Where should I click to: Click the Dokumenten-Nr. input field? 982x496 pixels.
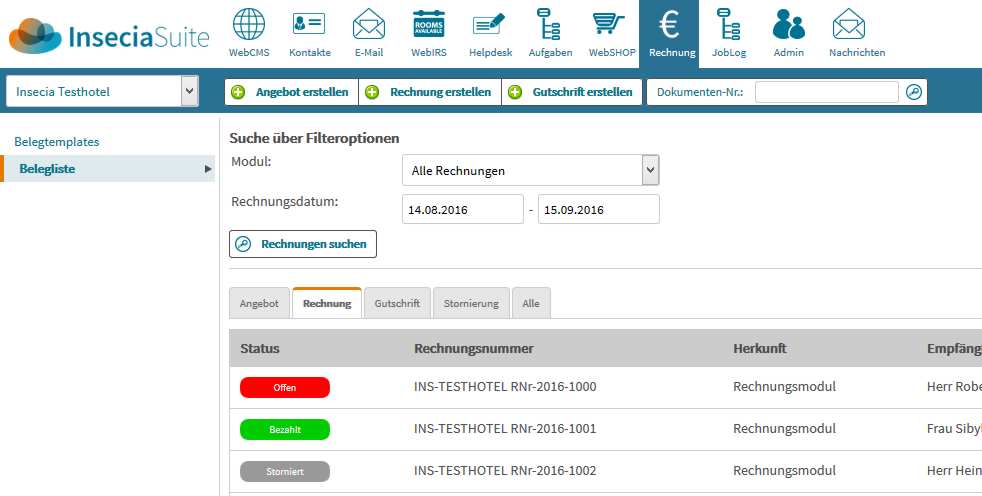[x=826, y=92]
